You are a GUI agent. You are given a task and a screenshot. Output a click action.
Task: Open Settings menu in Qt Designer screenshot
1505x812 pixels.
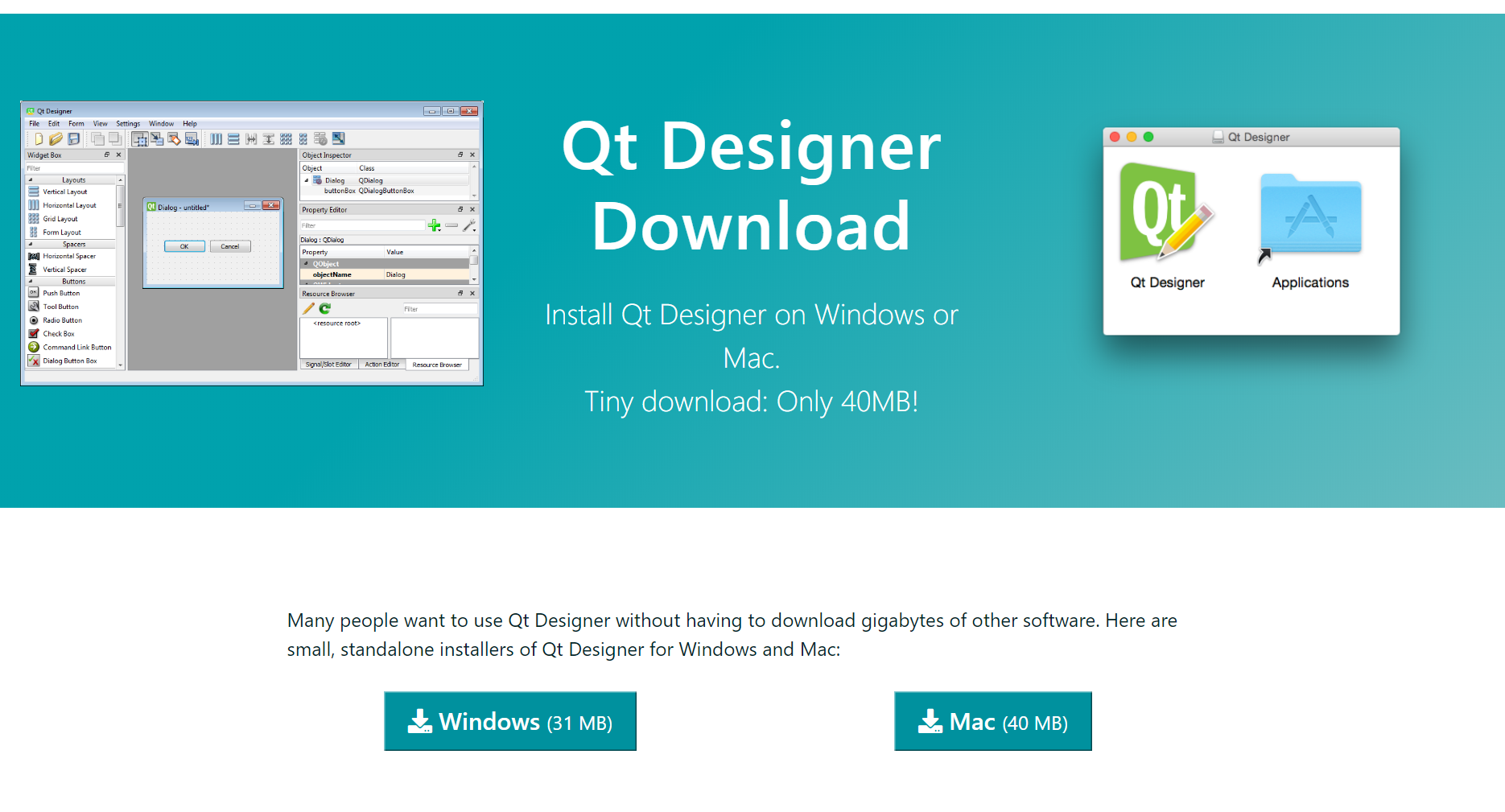pyautogui.click(x=128, y=124)
